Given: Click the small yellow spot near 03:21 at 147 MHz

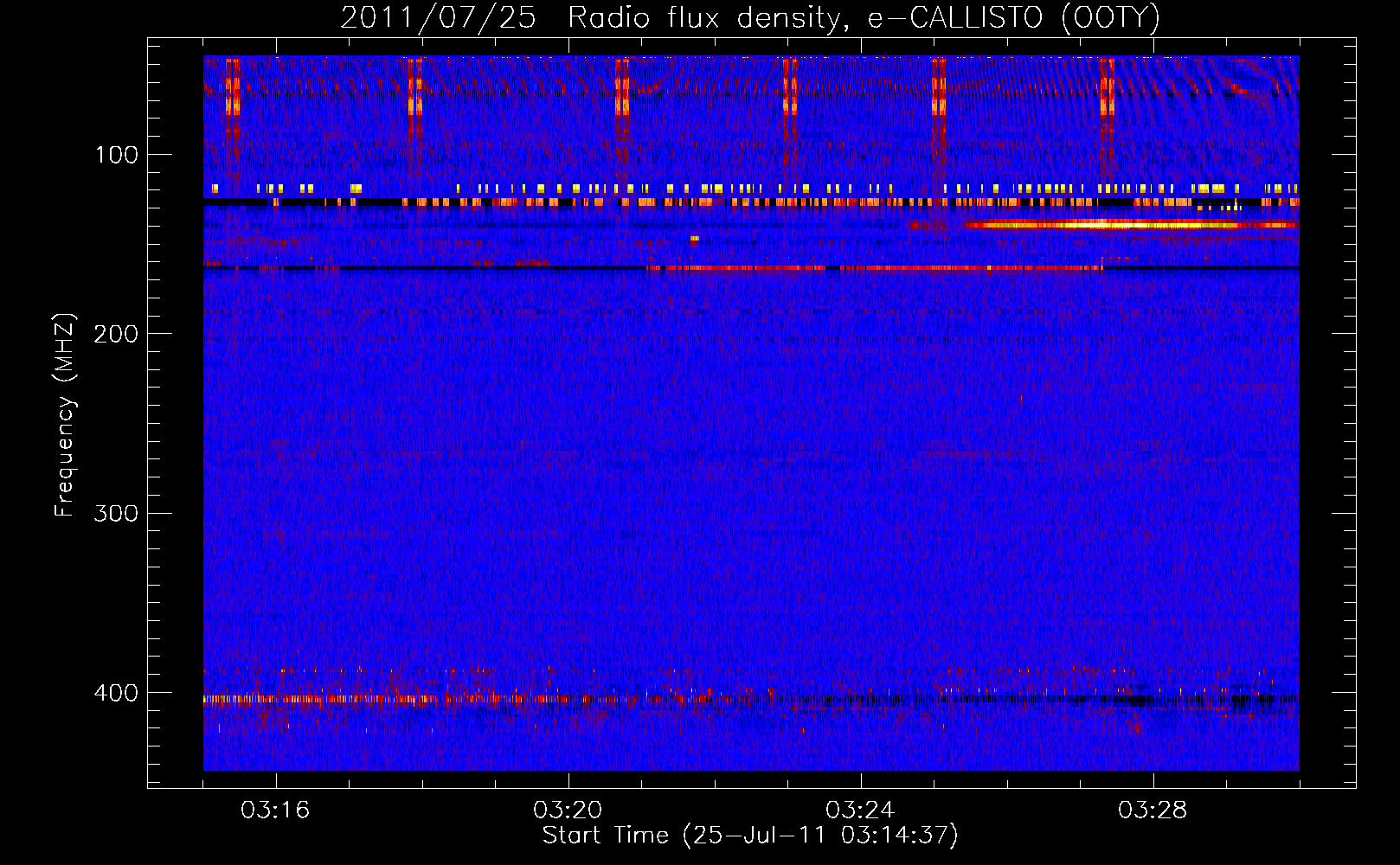Looking at the screenshot, I should click(x=694, y=239).
